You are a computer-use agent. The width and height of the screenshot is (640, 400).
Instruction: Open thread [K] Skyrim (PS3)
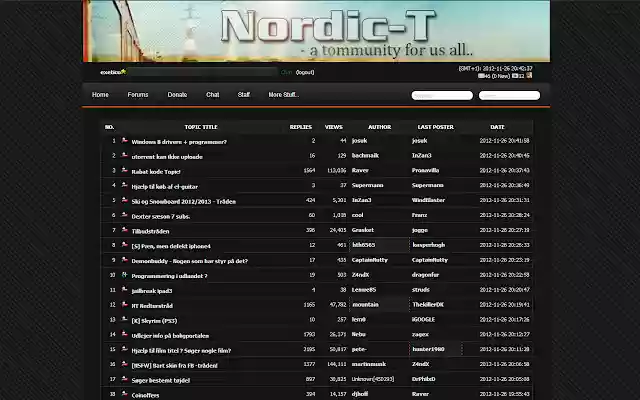point(154,321)
